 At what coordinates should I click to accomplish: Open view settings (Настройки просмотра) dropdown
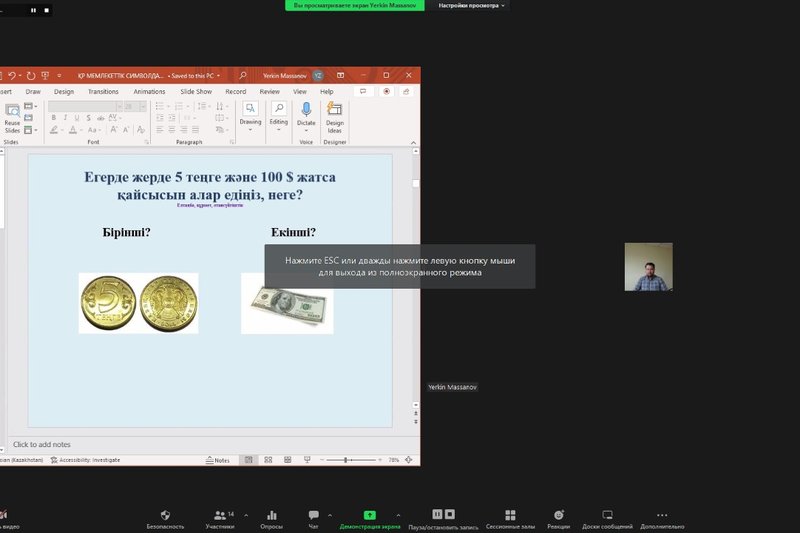pos(471,6)
